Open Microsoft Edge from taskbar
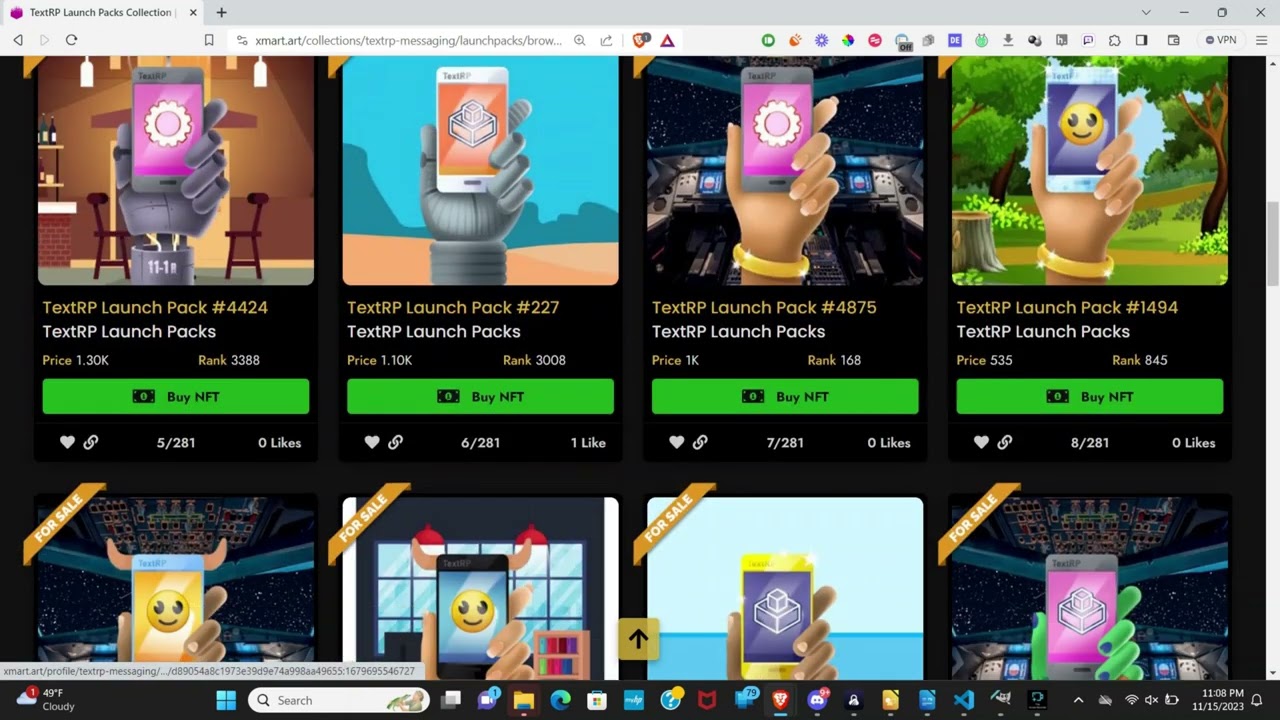Image resolution: width=1280 pixels, height=720 pixels. coord(560,700)
